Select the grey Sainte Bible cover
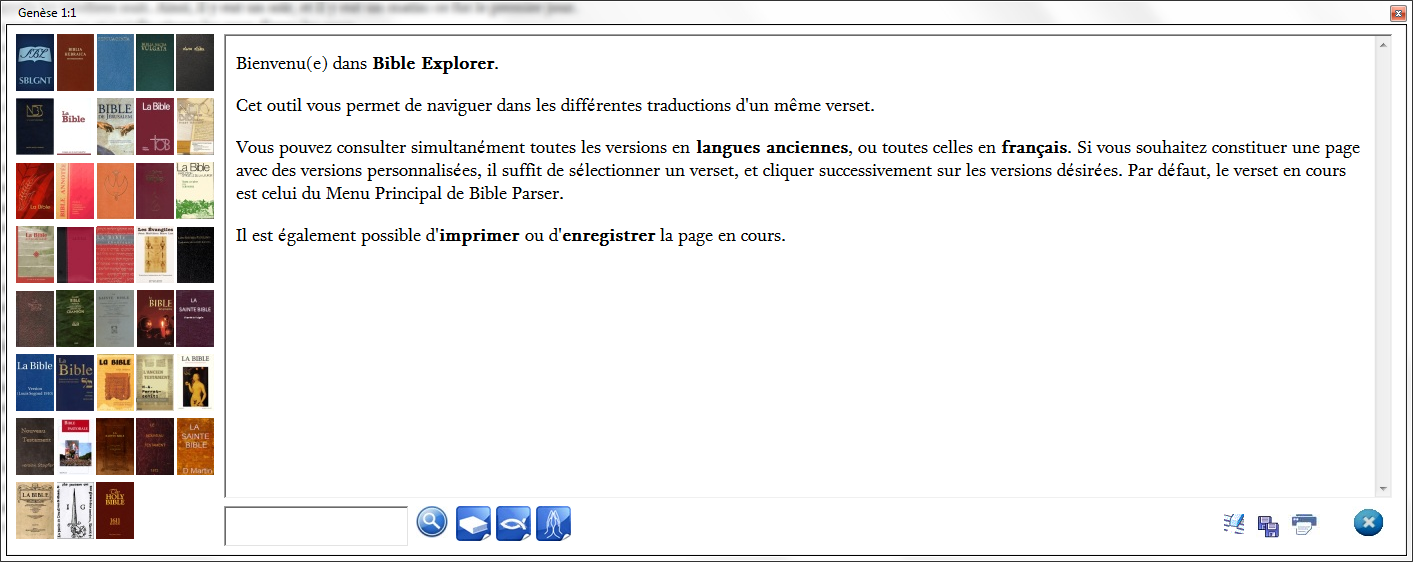1413x562 pixels. click(115, 319)
